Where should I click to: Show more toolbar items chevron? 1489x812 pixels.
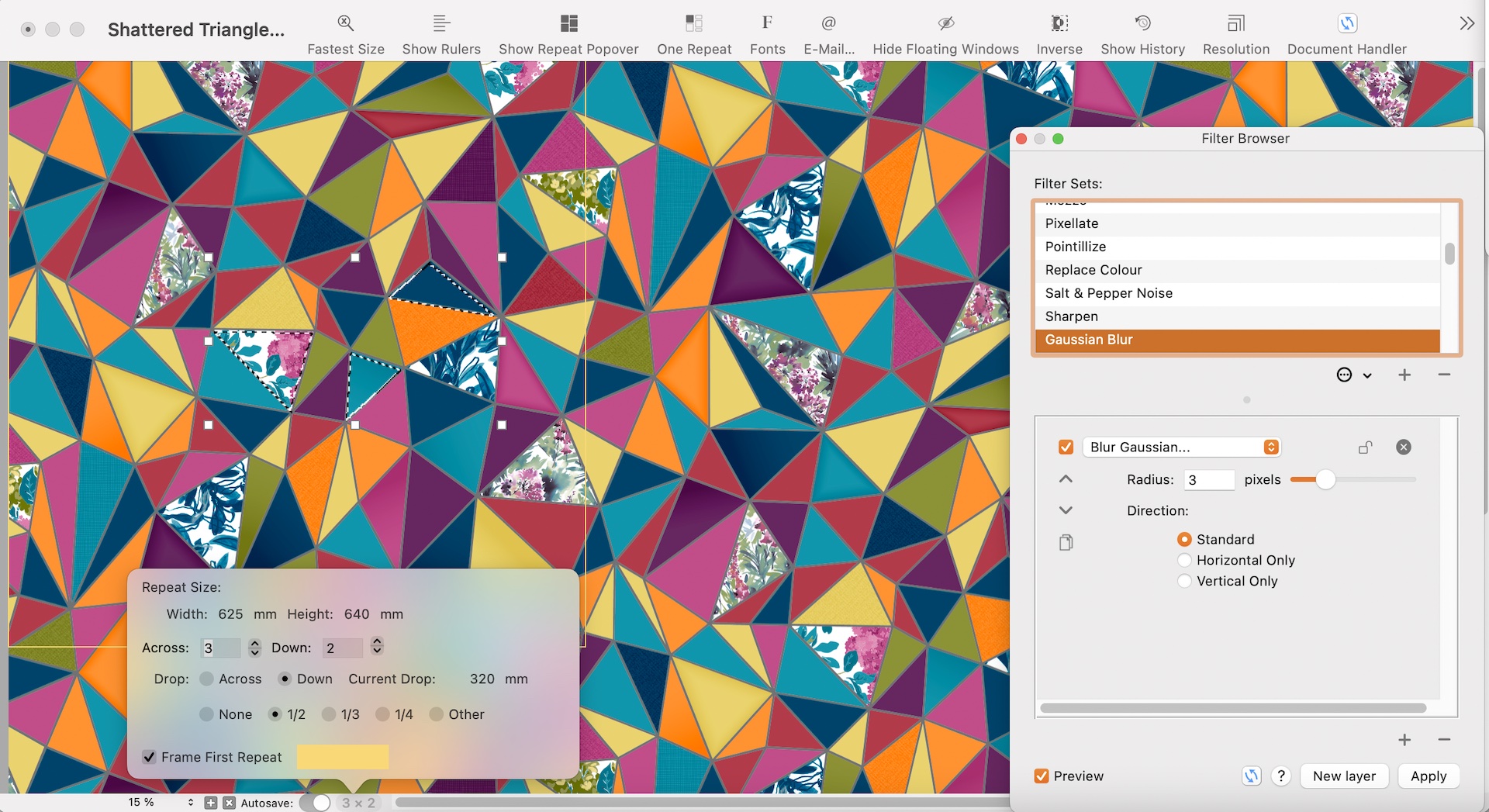1467,23
